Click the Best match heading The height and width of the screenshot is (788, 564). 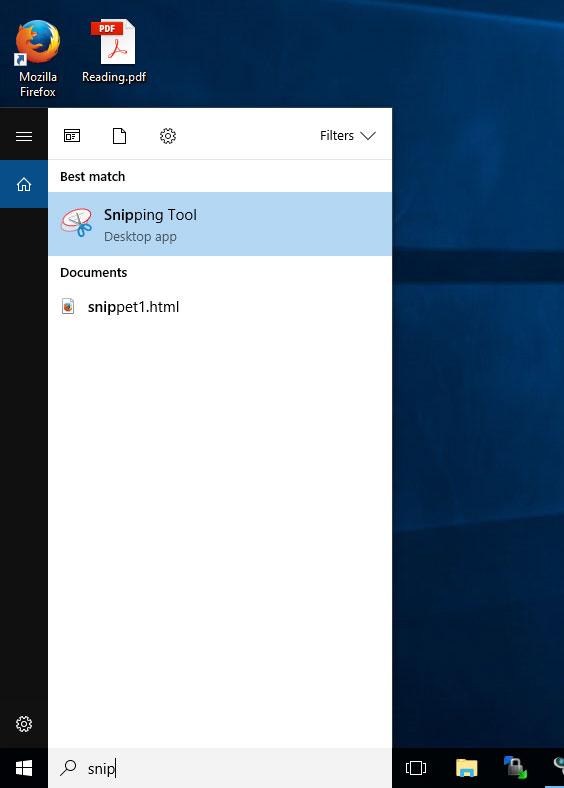point(92,176)
